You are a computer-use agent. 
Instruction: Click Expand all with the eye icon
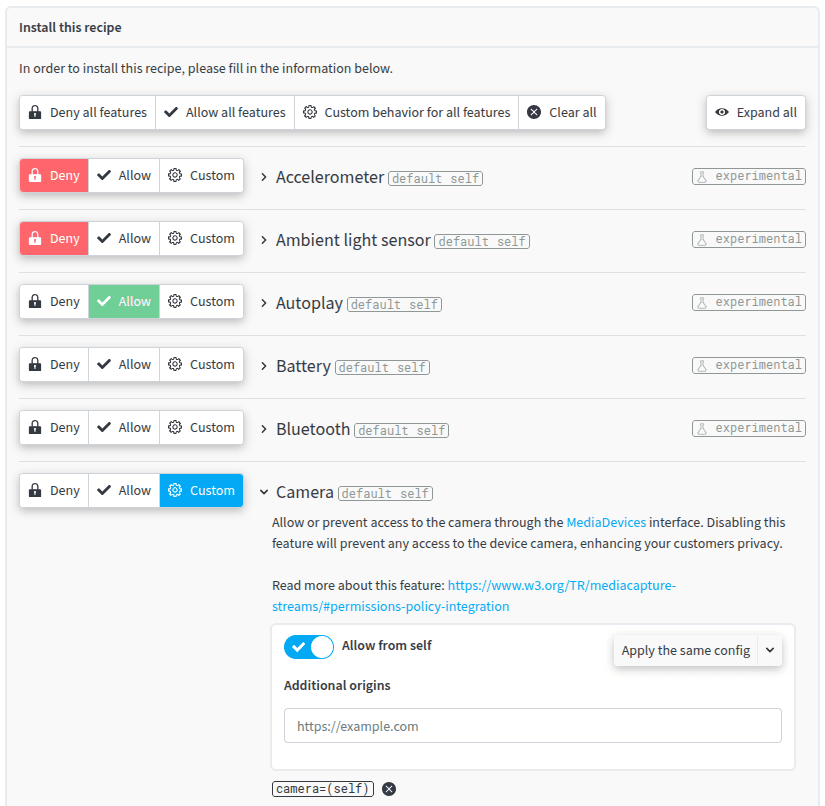756,113
